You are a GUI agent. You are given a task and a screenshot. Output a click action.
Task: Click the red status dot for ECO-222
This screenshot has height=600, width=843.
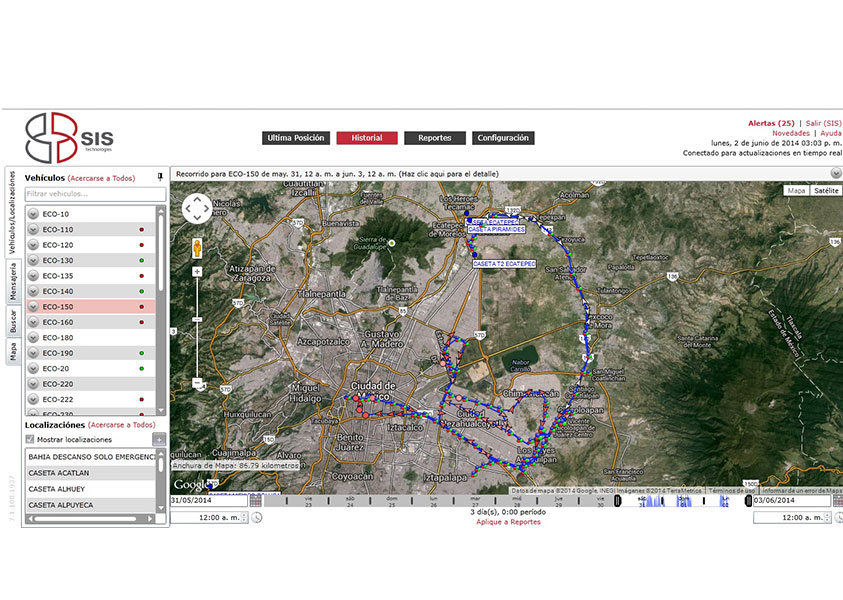click(141, 399)
